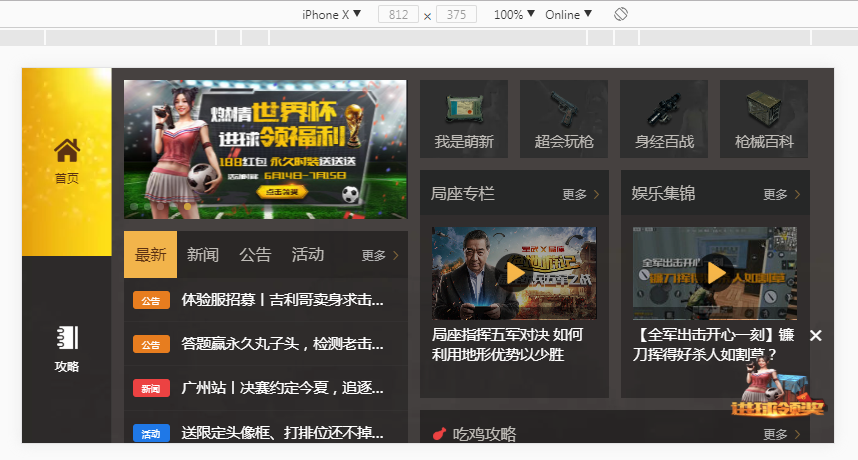The height and width of the screenshot is (460, 858).
Task: Open the Online network throttling dropdown
Action: (568, 14)
